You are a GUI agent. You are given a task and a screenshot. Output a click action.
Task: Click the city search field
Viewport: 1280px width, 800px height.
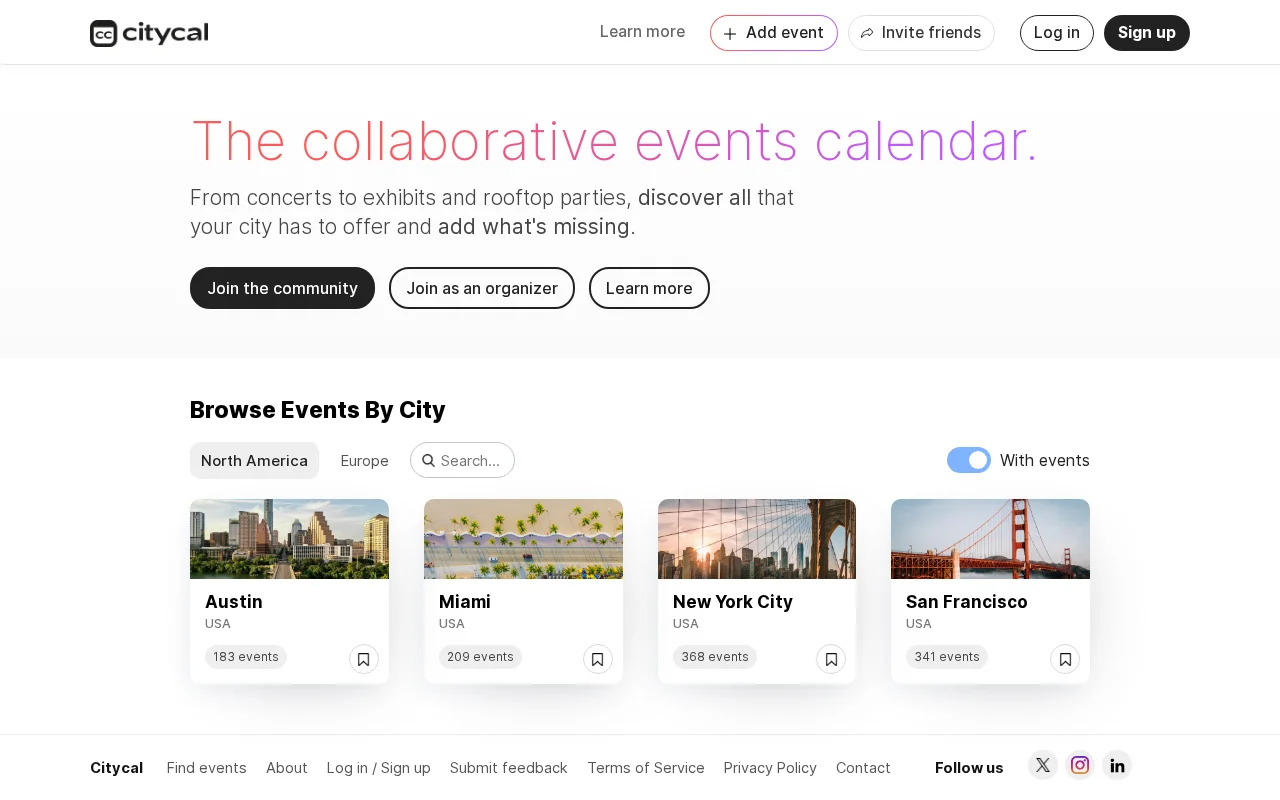tap(462, 460)
